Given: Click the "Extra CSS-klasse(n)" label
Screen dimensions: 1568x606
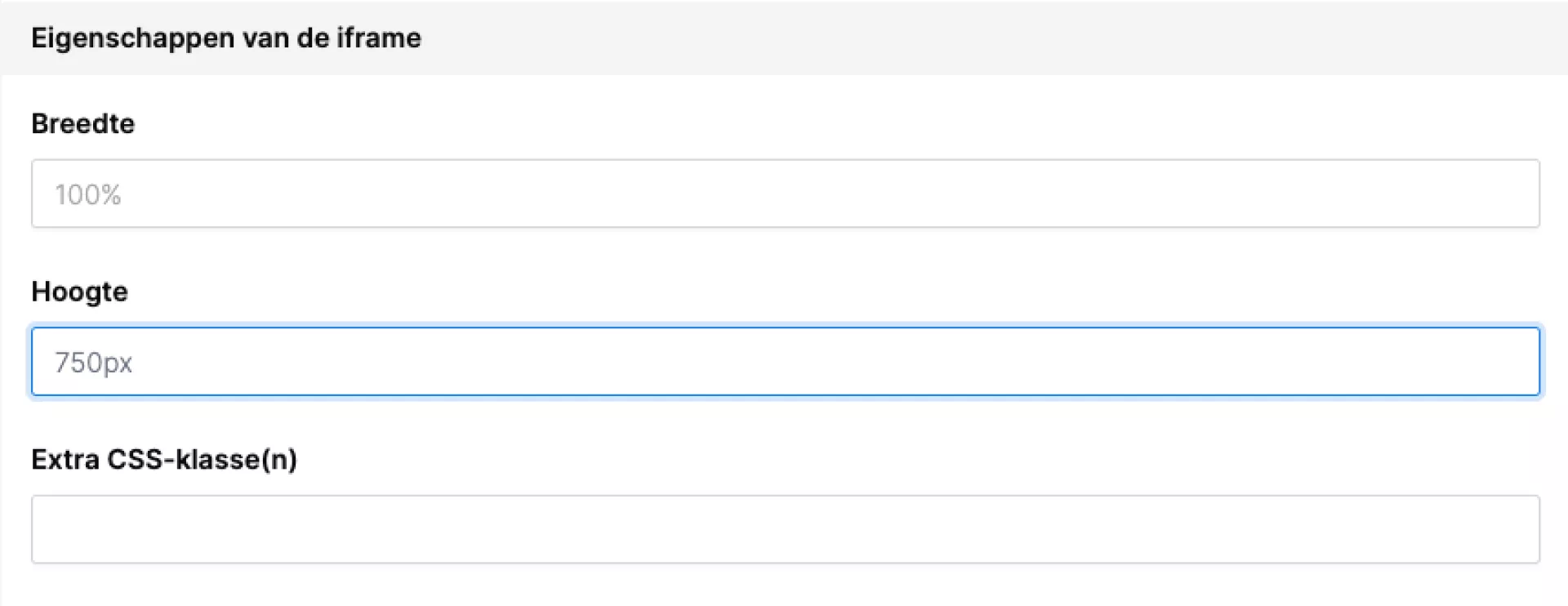Looking at the screenshot, I should (x=163, y=459).
